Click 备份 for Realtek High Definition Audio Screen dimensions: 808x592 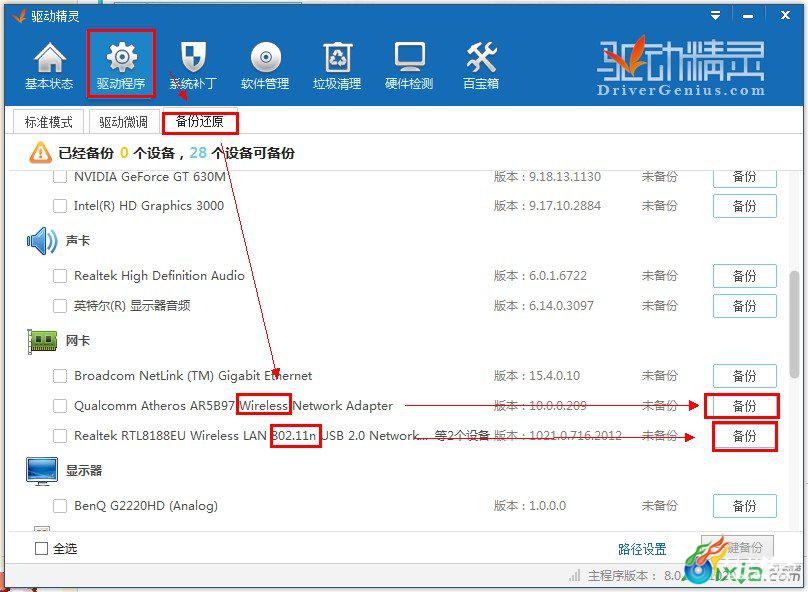[745, 276]
